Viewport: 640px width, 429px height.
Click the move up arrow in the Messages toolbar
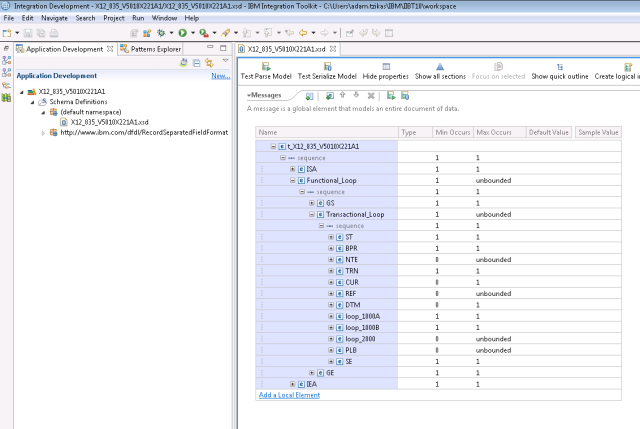pyautogui.click(x=342, y=95)
